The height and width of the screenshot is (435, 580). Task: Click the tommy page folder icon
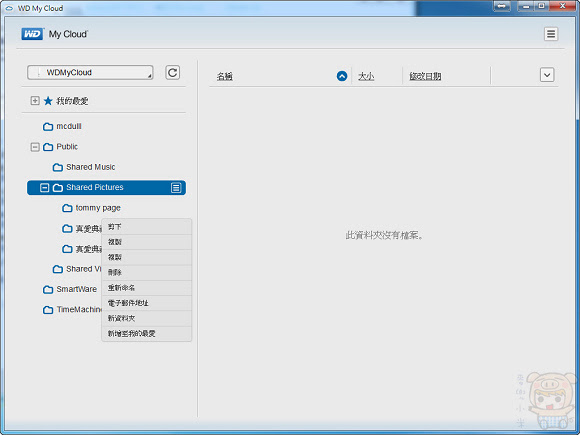point(67,208)
